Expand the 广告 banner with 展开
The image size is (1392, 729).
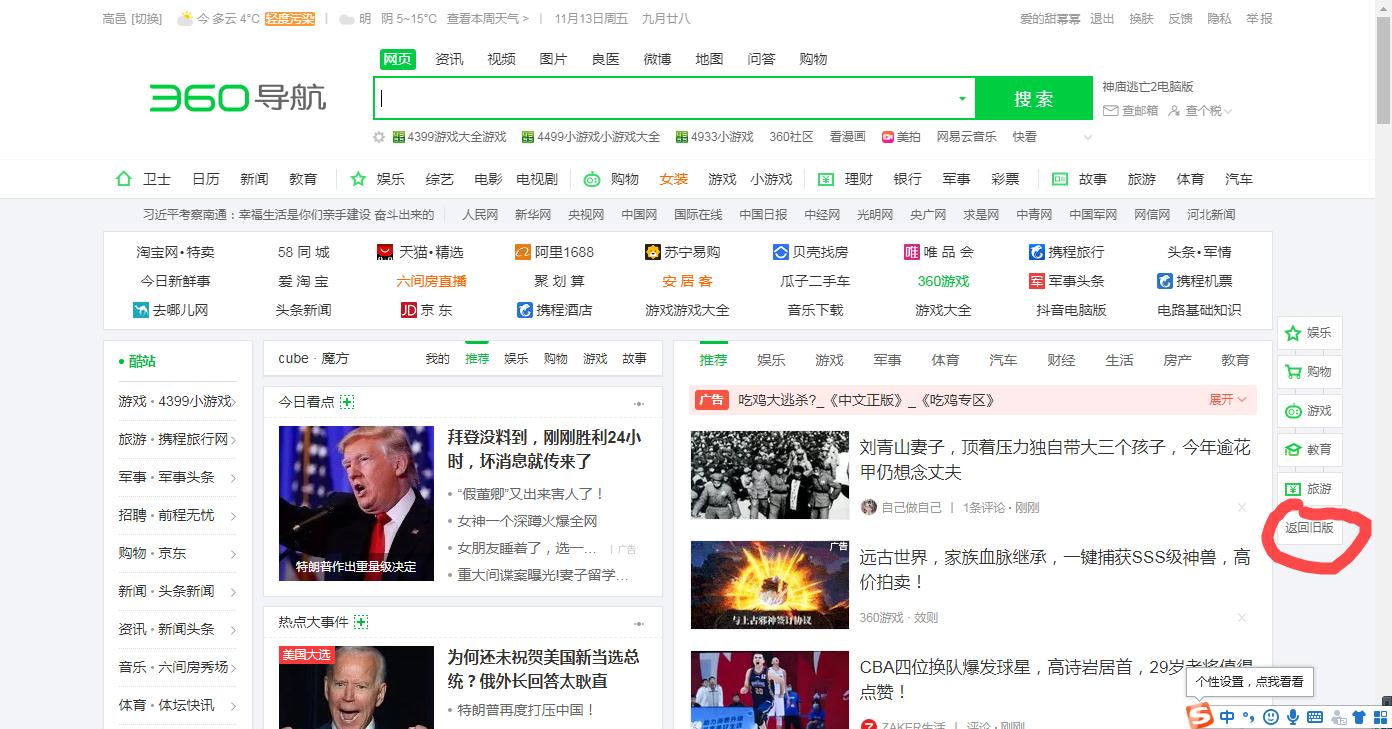[x=1228, y=400]
